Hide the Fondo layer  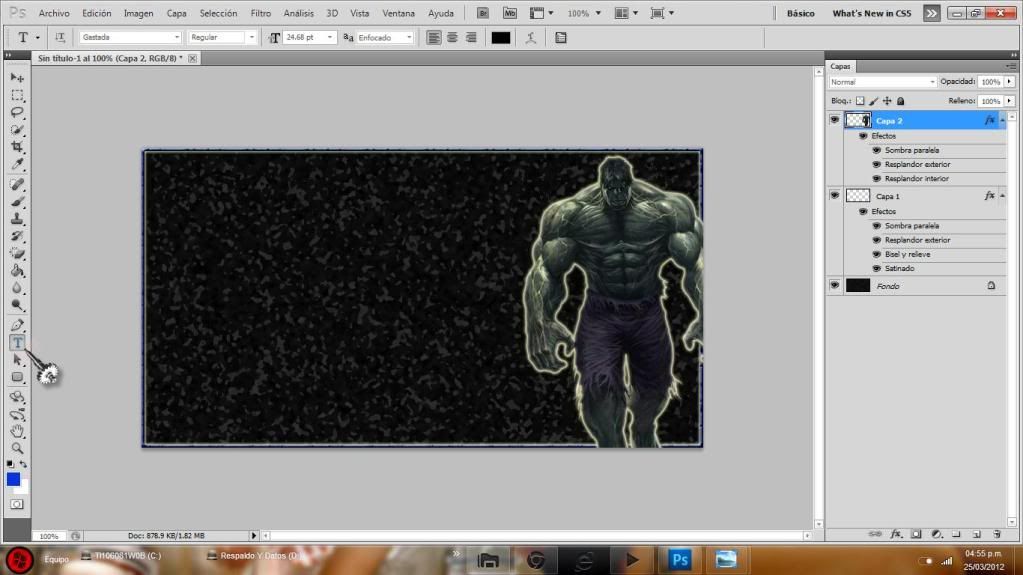tap(834, 285)
